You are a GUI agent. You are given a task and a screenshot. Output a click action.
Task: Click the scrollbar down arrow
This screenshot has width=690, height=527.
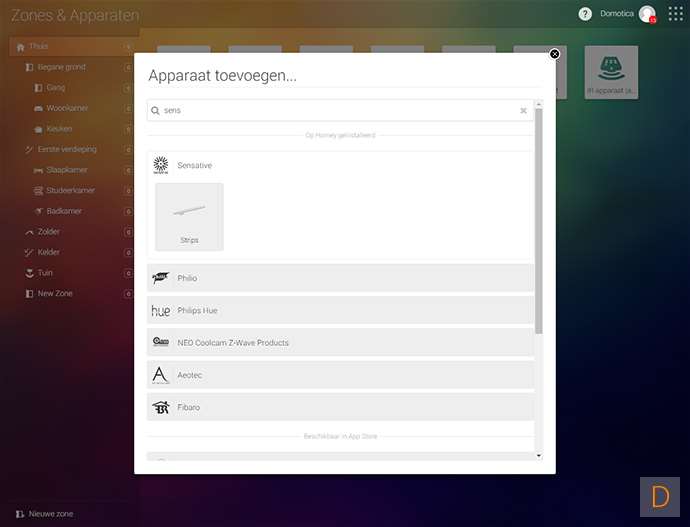539,456
